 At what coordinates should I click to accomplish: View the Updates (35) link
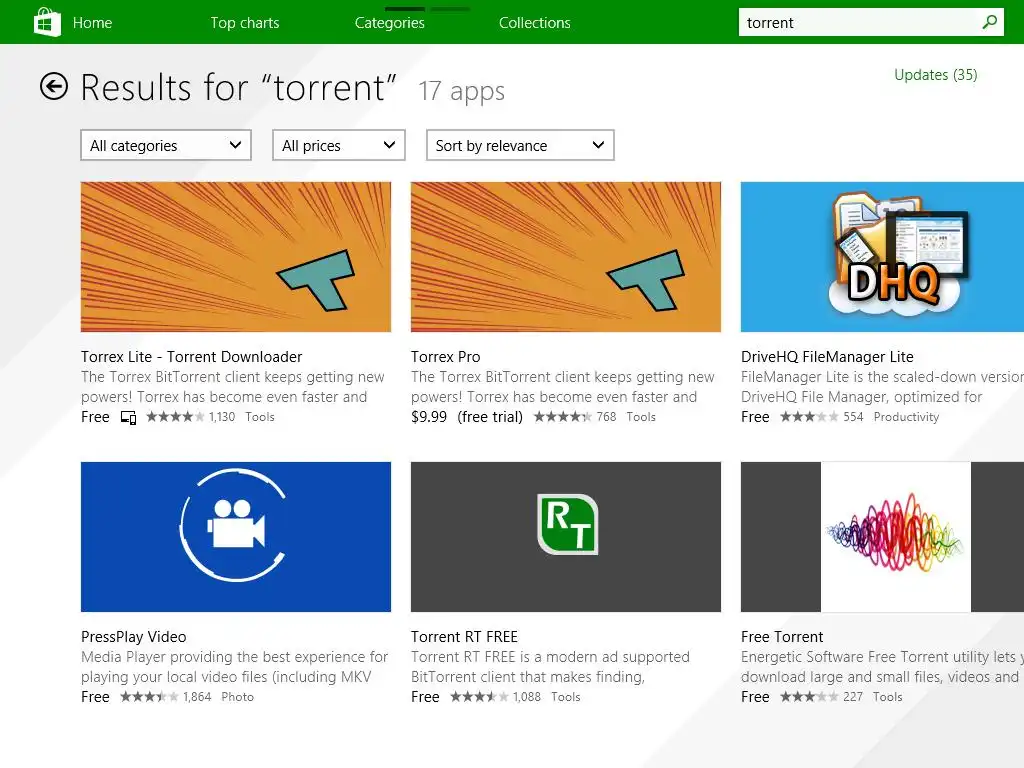point(936,75)
